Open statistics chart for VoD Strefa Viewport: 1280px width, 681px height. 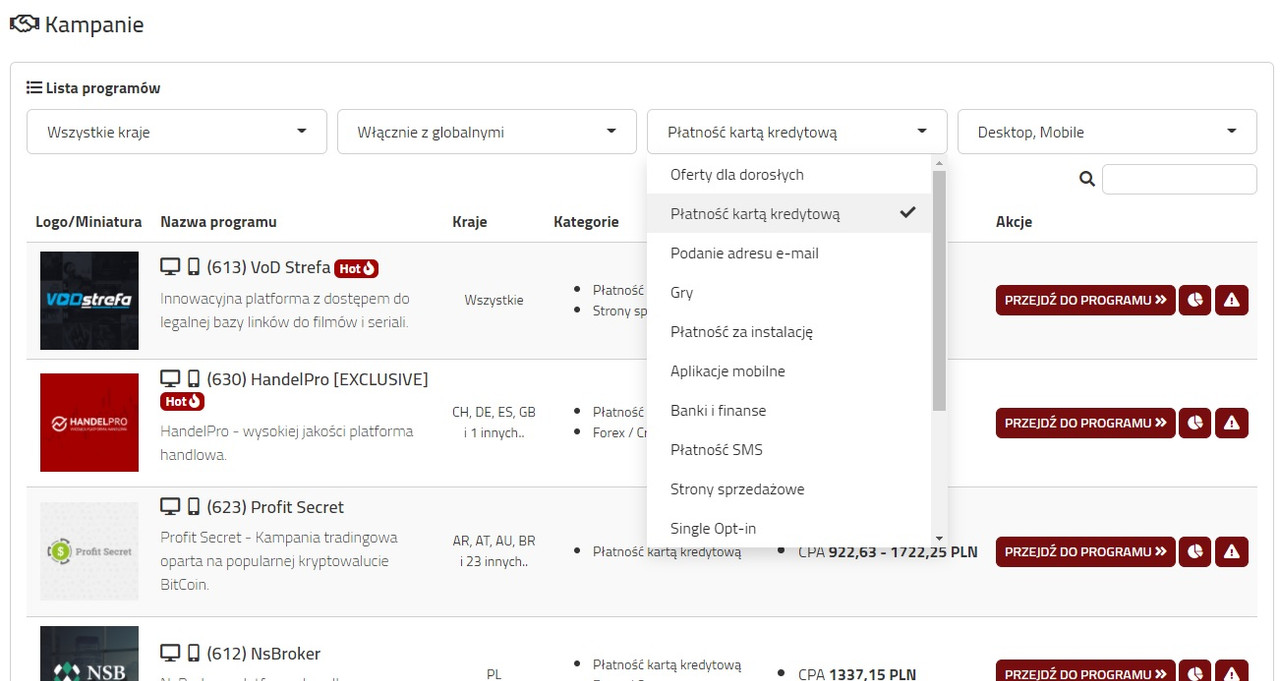coord(1195,300)
